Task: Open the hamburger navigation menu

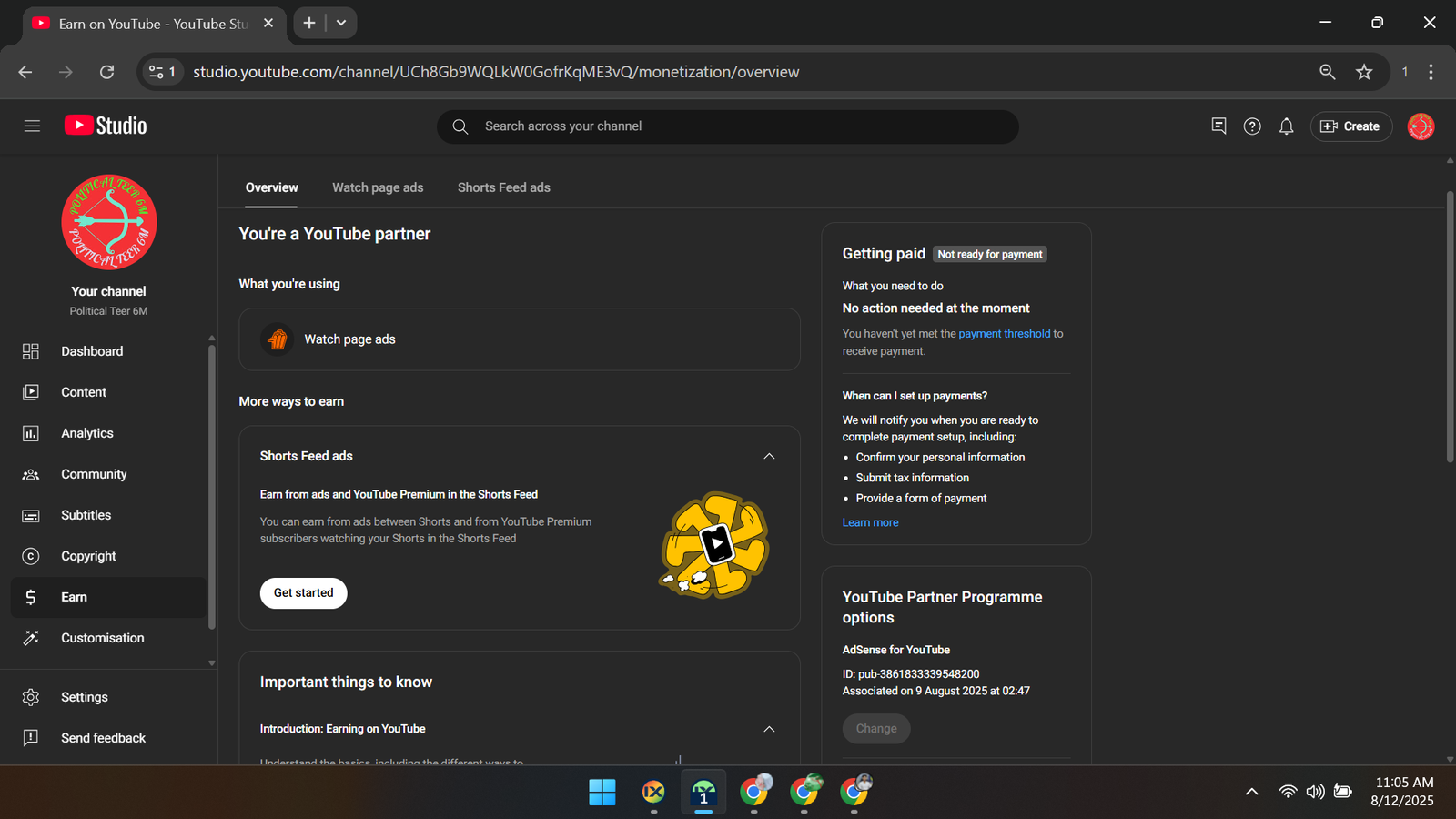Action: (32, 126)
